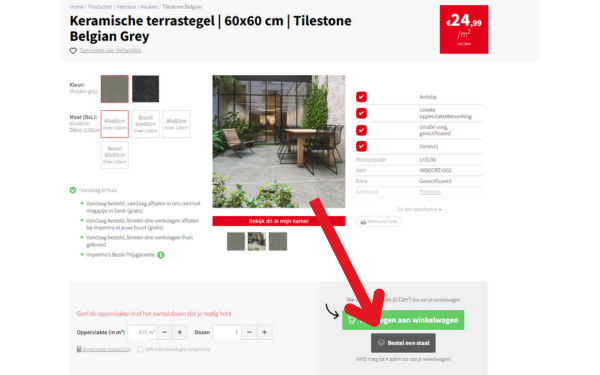The image size is (600, 375).
Task: Choose the Boord 80x80cm size option
Action: 115,155
